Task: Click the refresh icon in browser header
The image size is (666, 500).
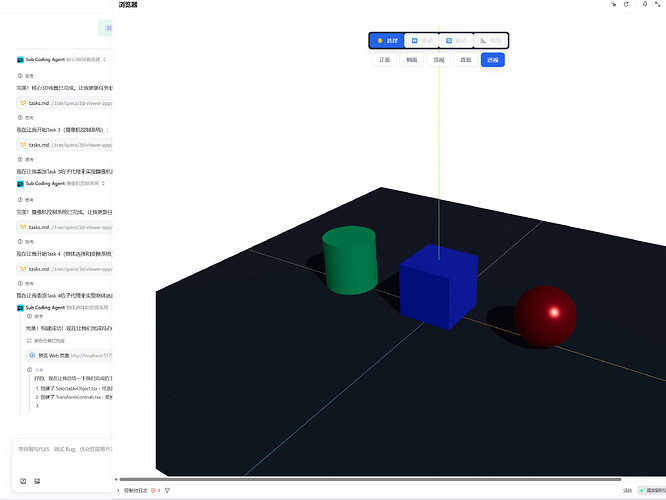Action: click(x=626, y=4)
